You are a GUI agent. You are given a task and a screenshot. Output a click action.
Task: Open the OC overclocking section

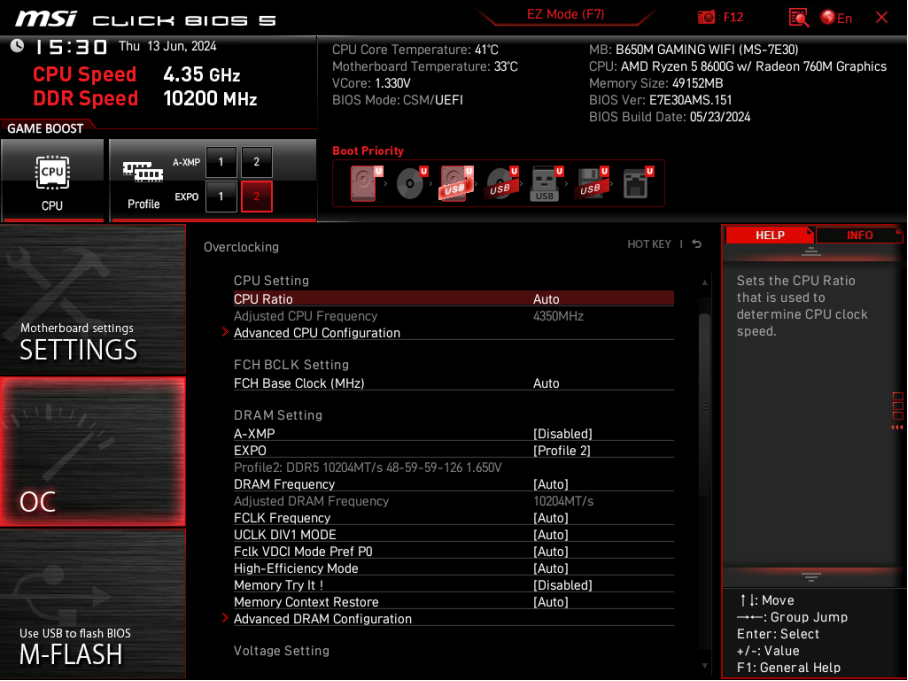click(93, 452)
